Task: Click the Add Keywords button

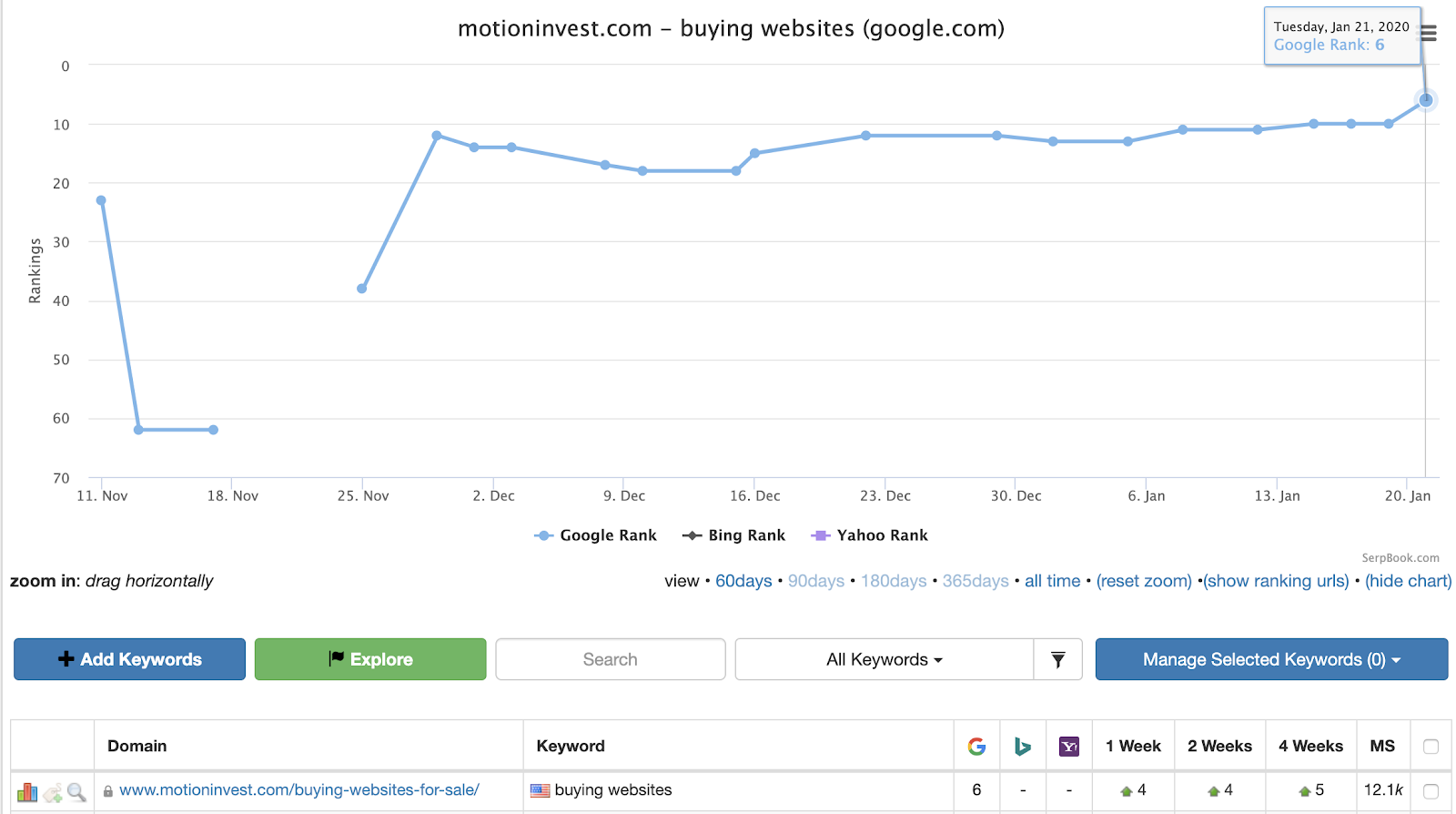Action: (x=129, y=659)
